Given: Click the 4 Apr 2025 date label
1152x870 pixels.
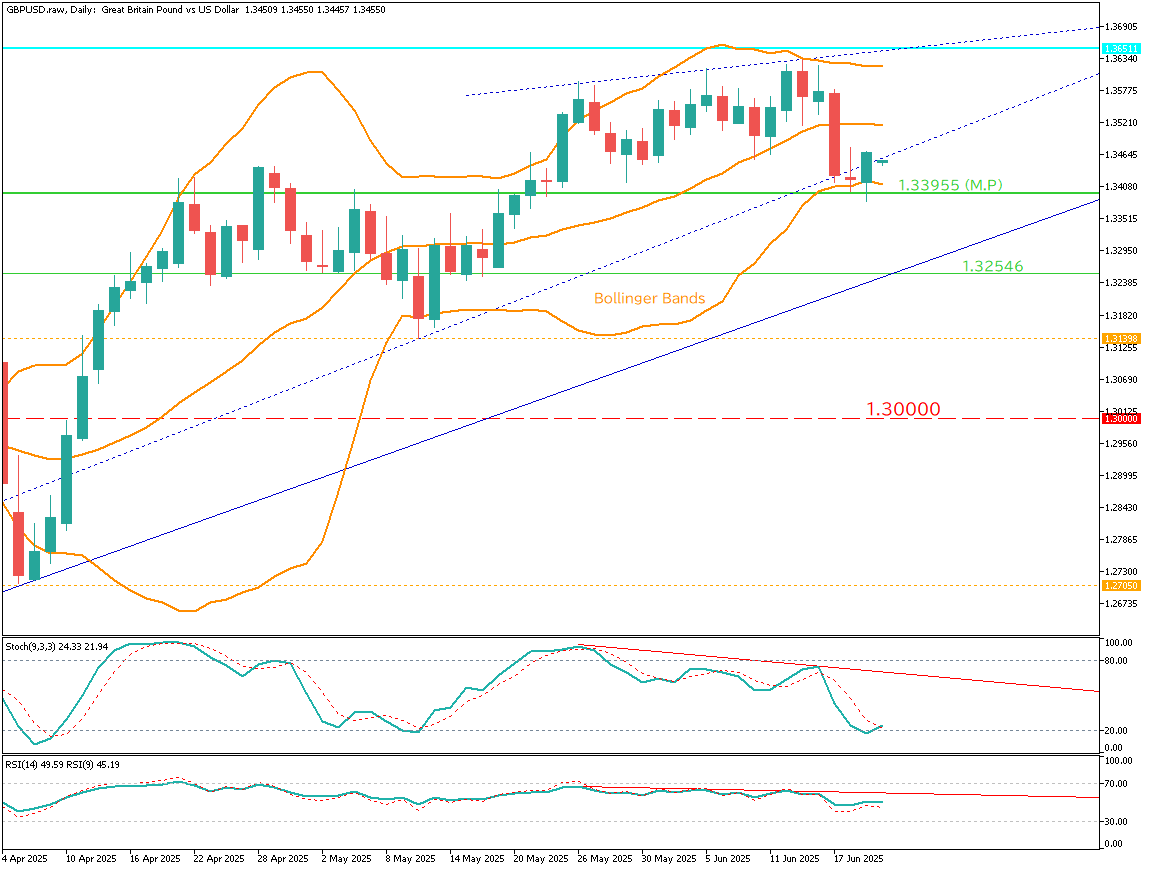Looking at the screenshot, I should click(25, 858).
